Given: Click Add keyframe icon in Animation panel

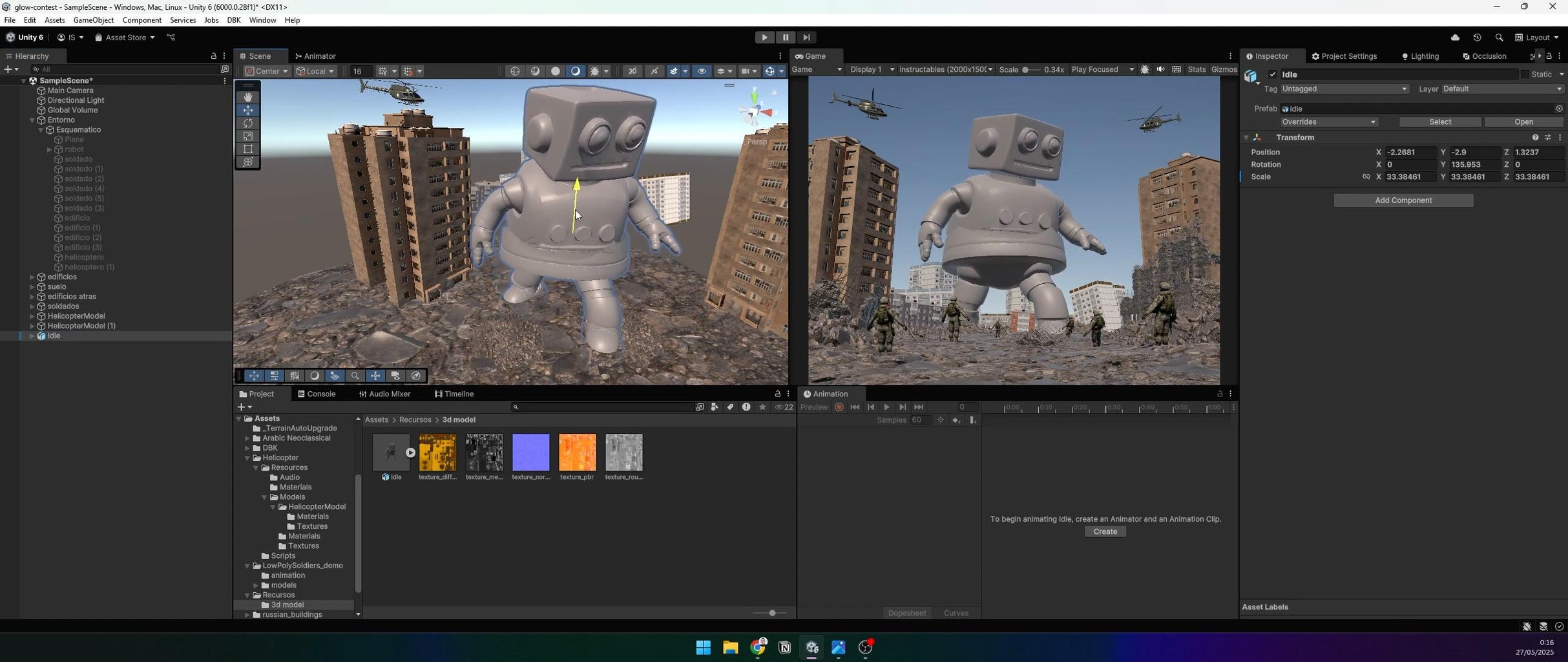Looking at the screenshot, I should (956, 420).
